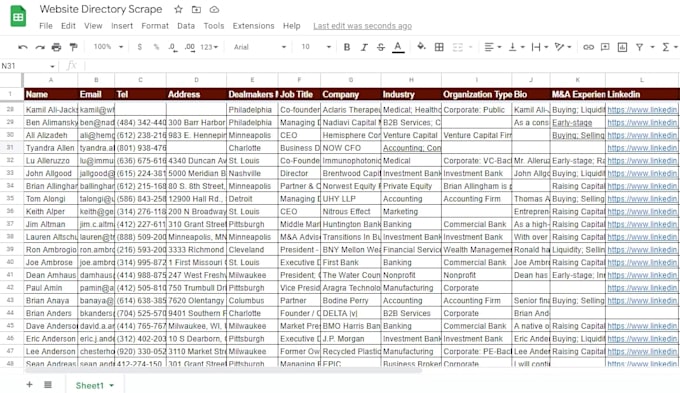Toggle bold formatting
The image size is (680, 393).
click(347, 47)
